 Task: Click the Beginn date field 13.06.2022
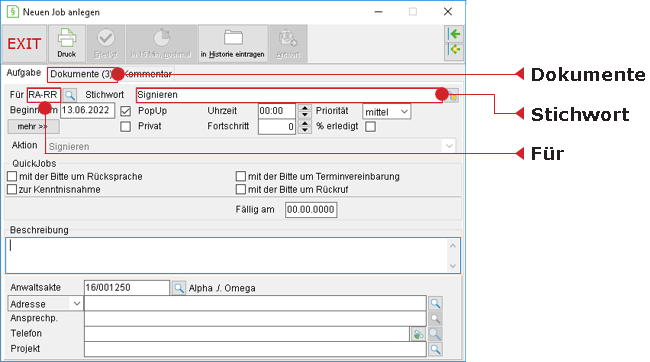pos(87,111)
